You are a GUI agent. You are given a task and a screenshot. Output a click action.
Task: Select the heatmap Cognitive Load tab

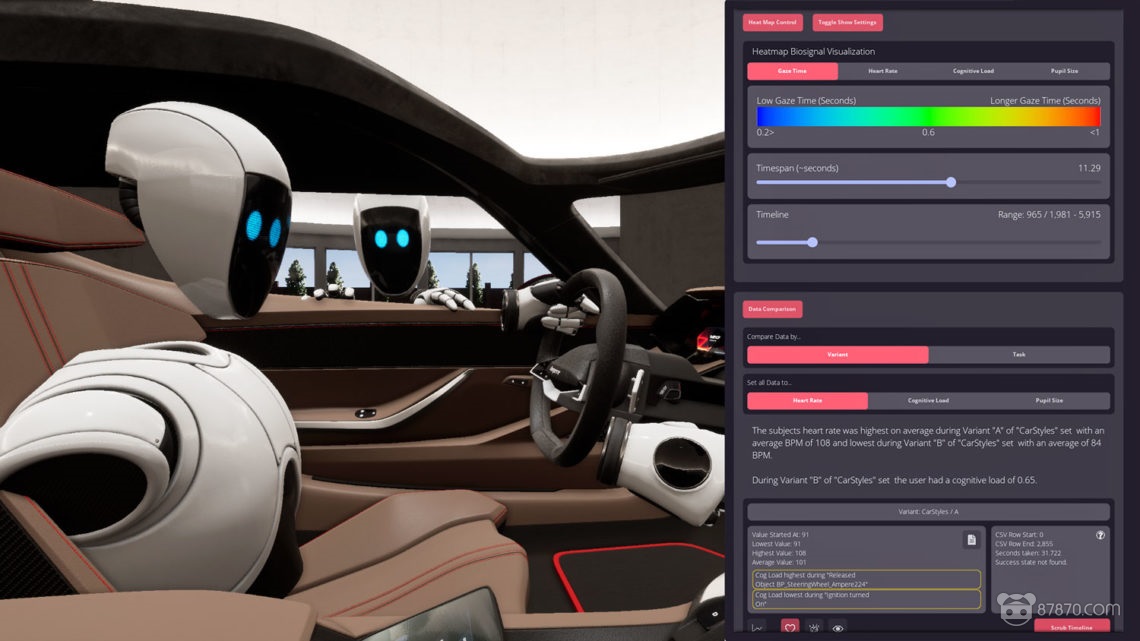tap(973, 72)
